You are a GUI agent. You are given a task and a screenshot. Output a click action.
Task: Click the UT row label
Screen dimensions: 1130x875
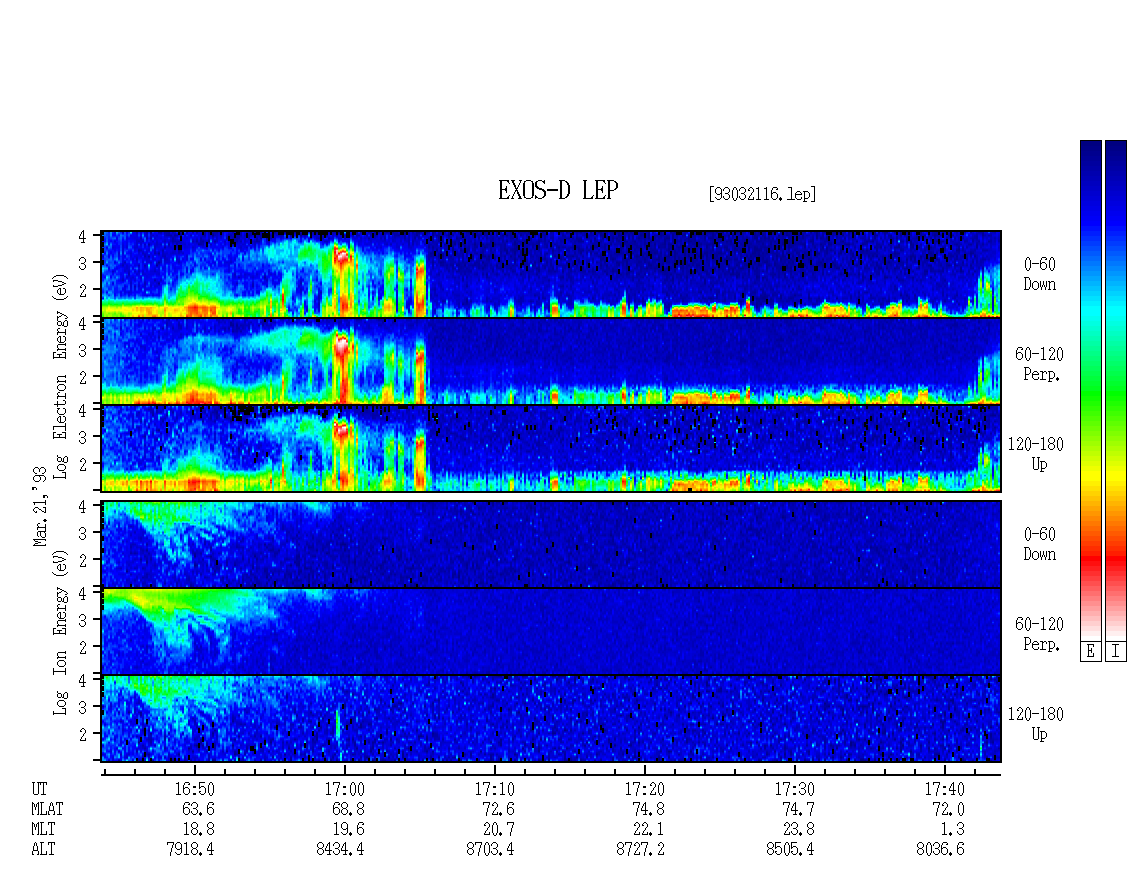pos(39,789)
